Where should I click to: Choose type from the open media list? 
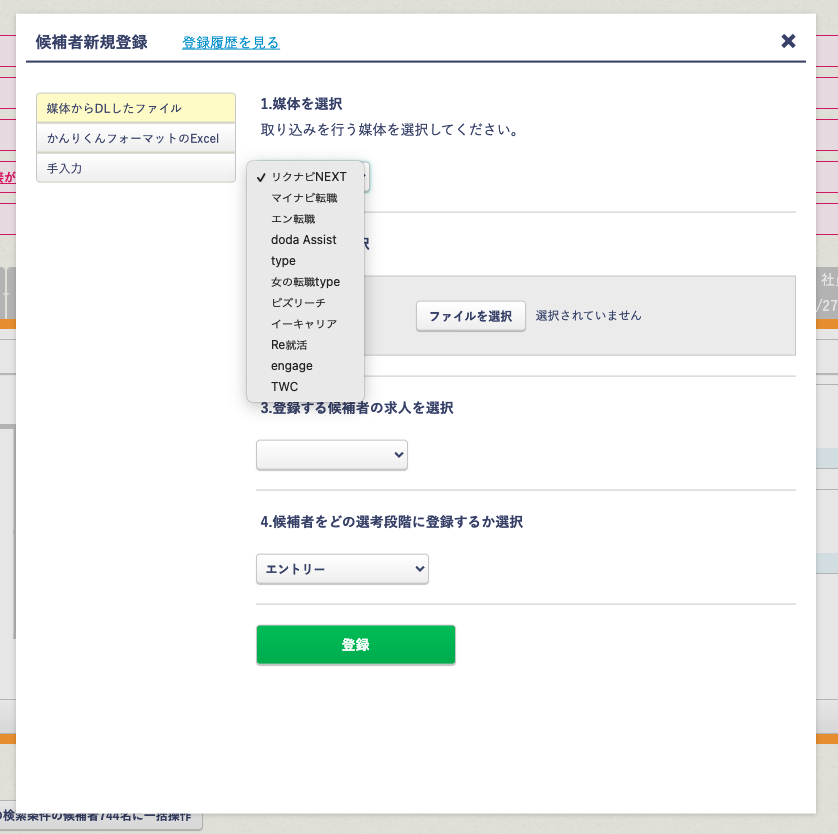[282, 261]
